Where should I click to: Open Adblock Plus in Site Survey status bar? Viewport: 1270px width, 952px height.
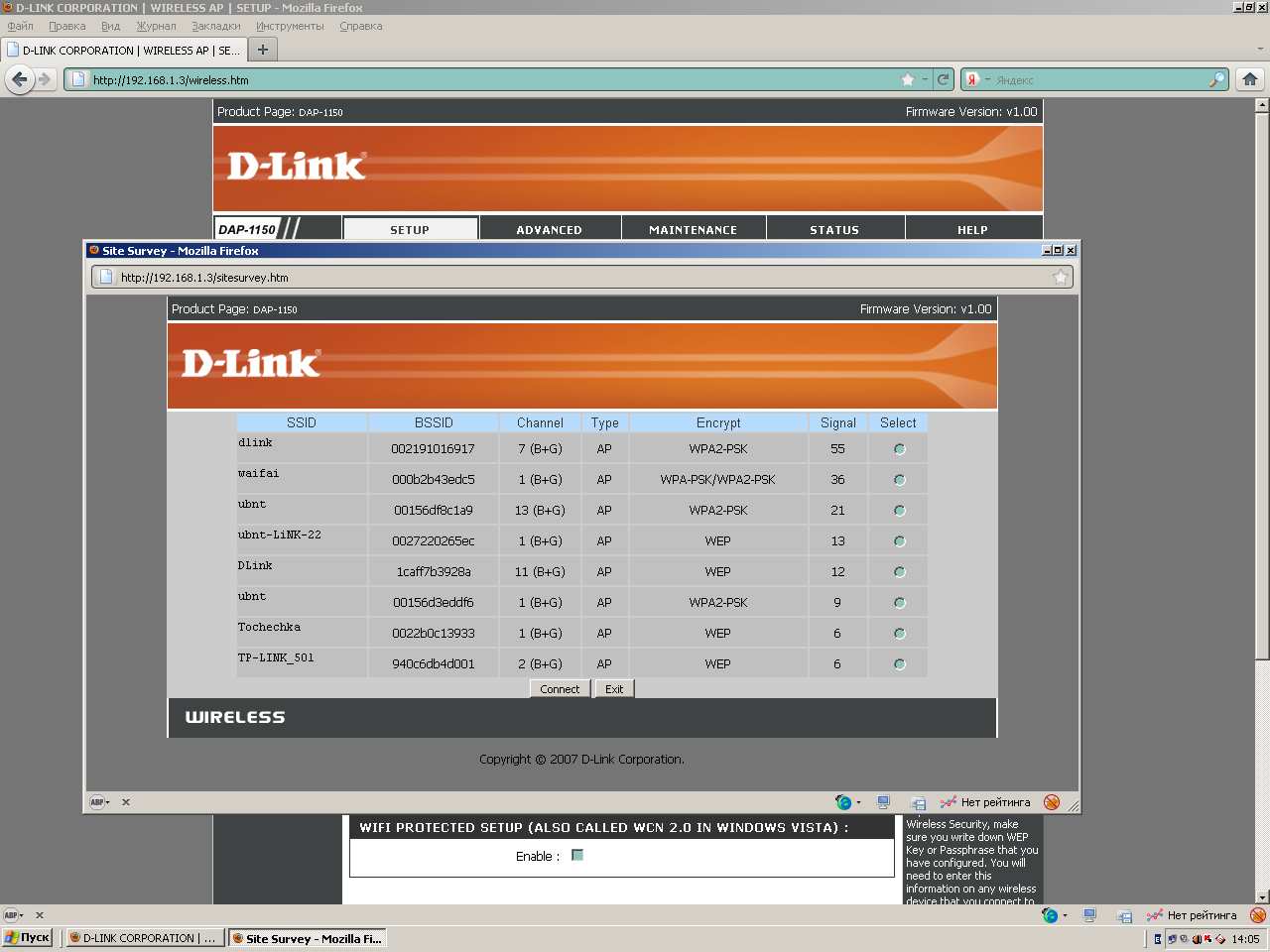tap(99, 802)
